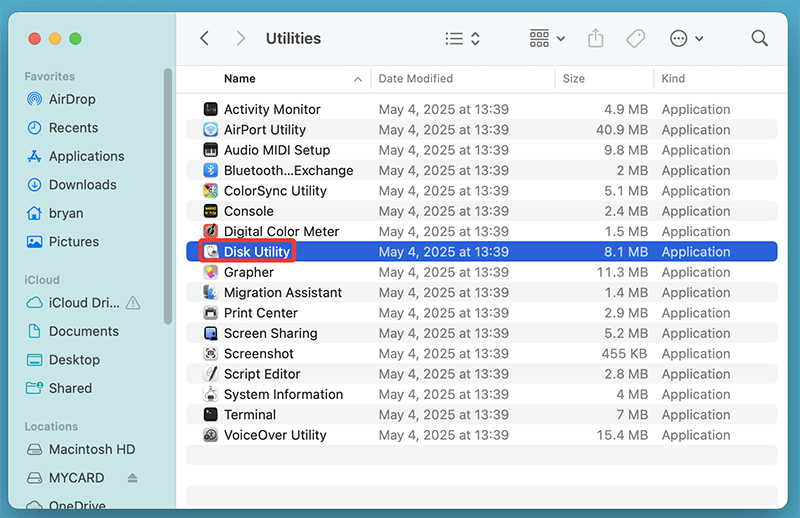Select the VoiceOver Utility icon
800x518 pixels.
point(211,435)
